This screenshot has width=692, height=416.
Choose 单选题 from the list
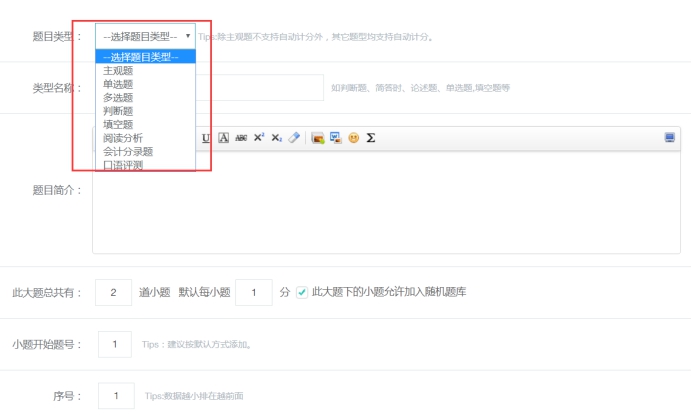coord(145,84)
